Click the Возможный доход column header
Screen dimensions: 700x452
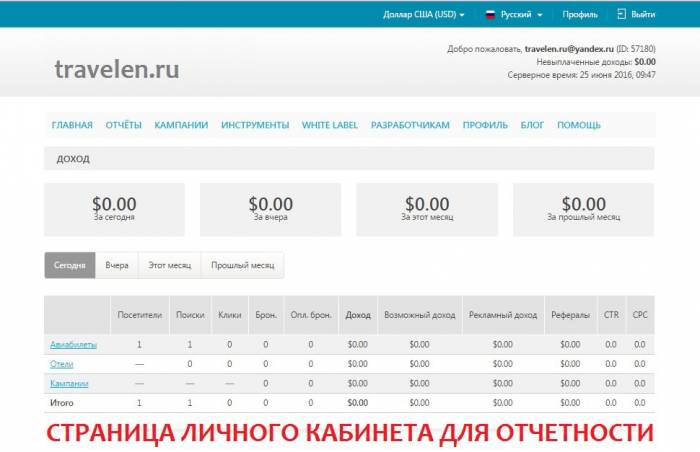pyautogui.click(x=420, y=315)
